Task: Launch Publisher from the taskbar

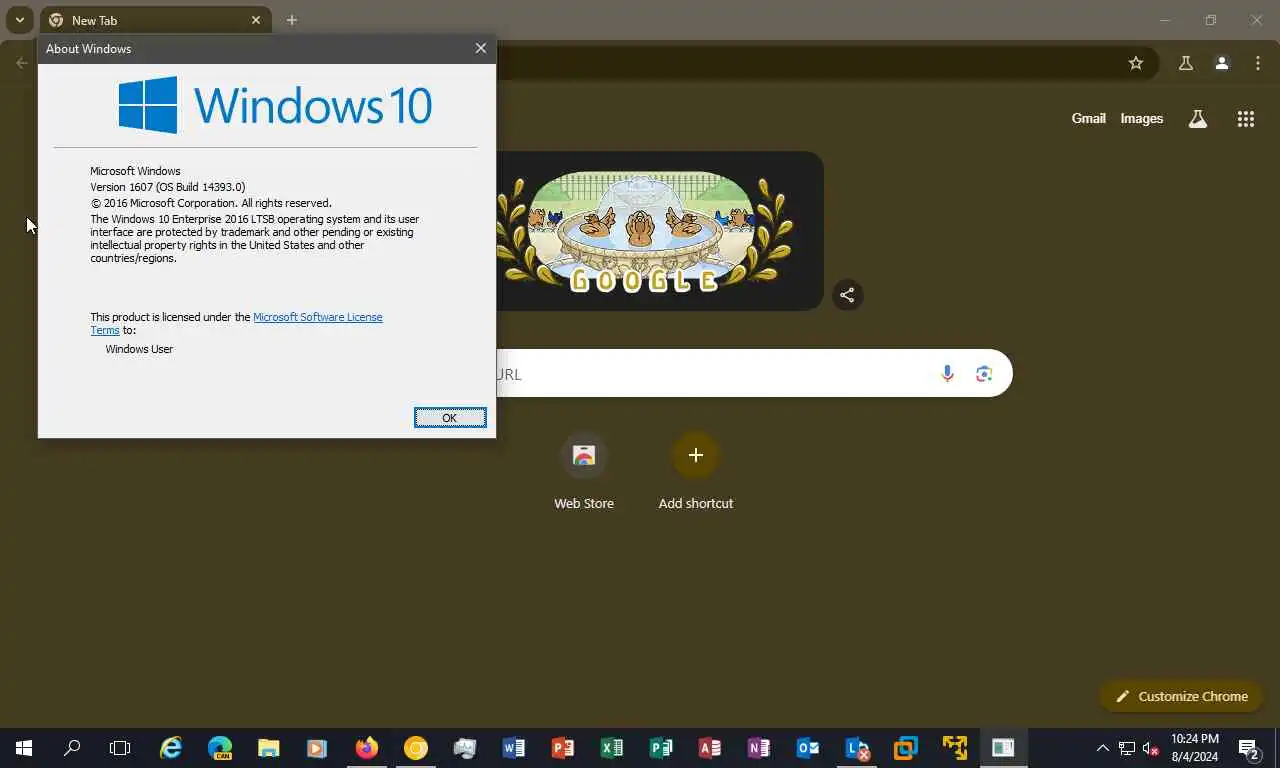Action: pos(661,748)
